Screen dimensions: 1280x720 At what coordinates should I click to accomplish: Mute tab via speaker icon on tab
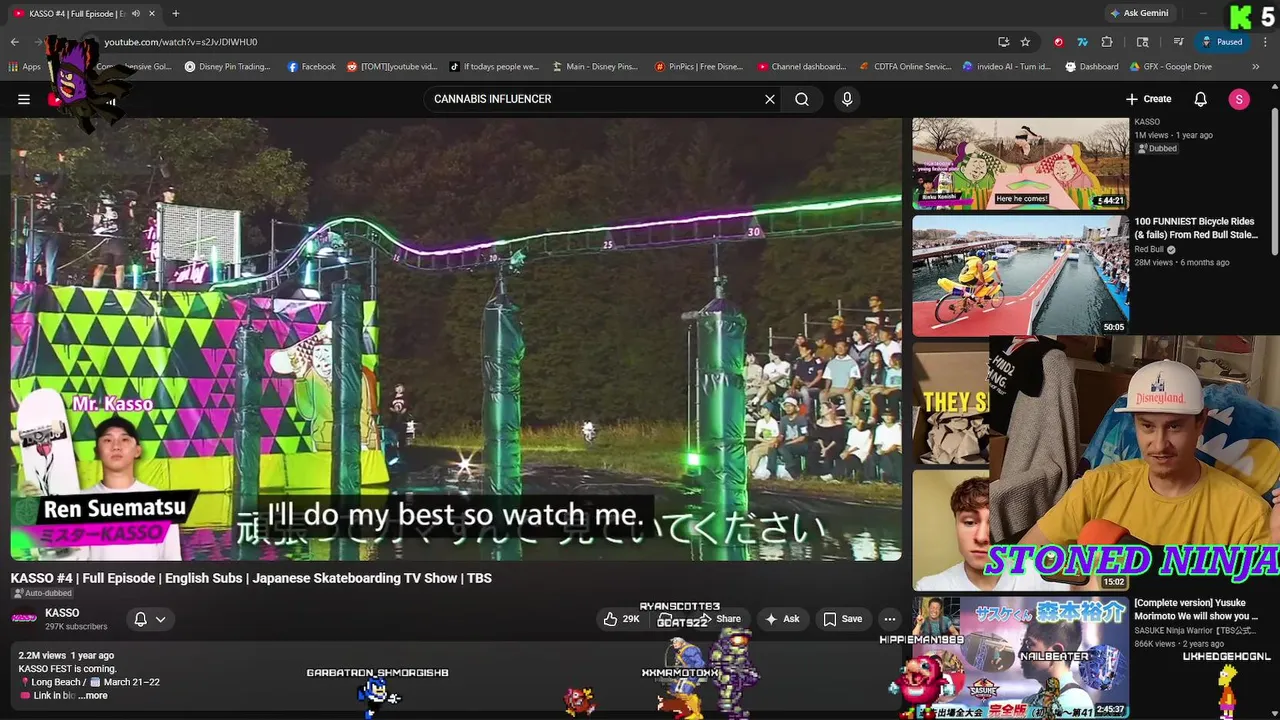pyautogui.click(x=135, y=13)
